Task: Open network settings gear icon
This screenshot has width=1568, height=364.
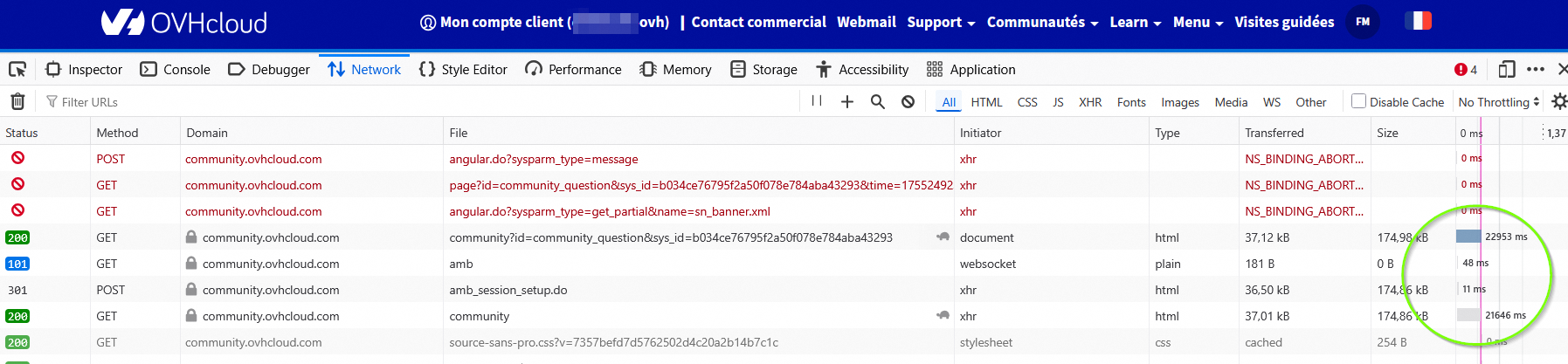Action: (1558, 102)
